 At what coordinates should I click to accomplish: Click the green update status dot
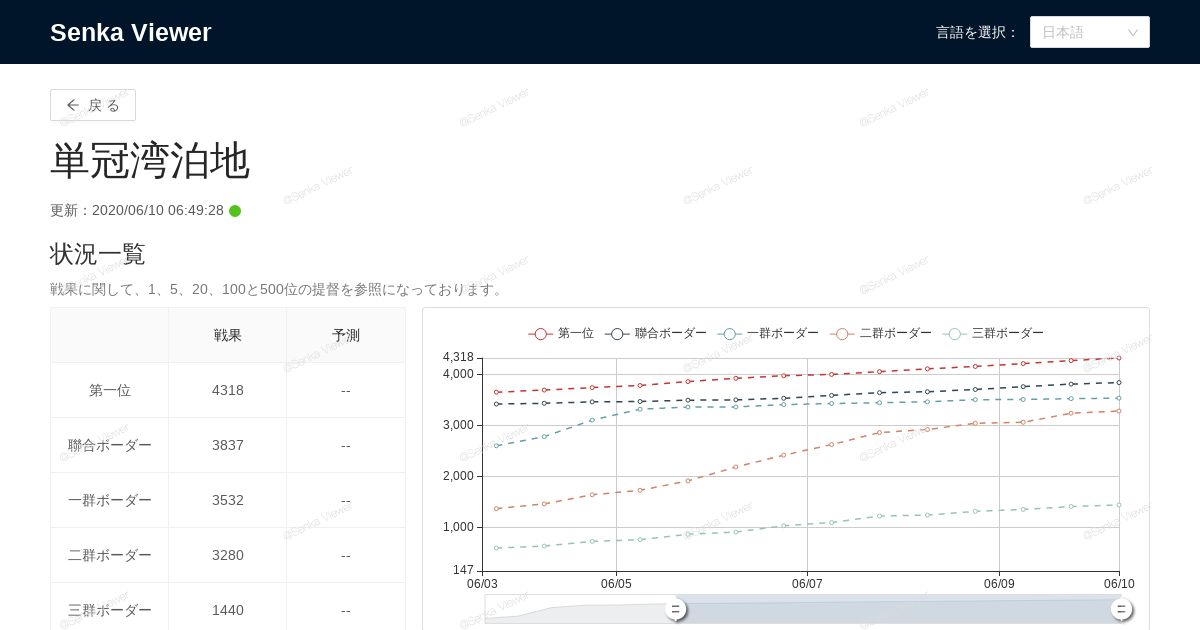coord(235,211)
